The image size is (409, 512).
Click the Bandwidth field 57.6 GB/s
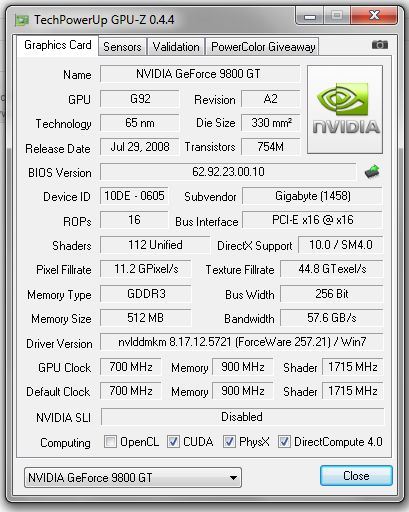point(332,318)
